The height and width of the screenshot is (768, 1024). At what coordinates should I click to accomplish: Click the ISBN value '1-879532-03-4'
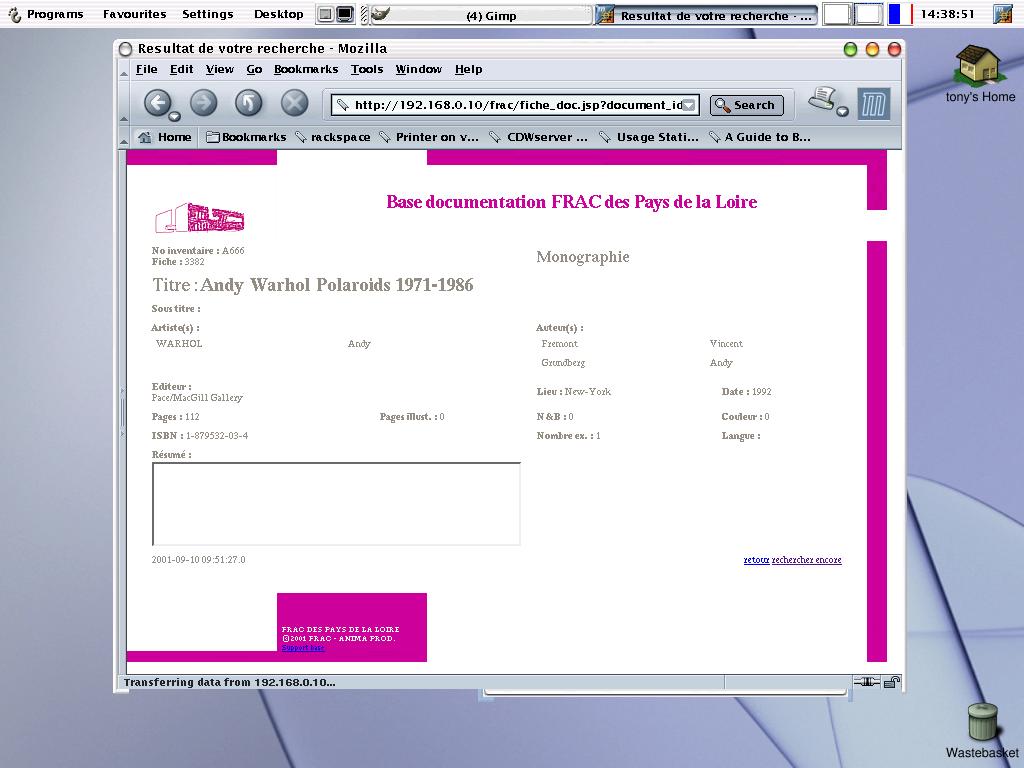tap(217, 436)
